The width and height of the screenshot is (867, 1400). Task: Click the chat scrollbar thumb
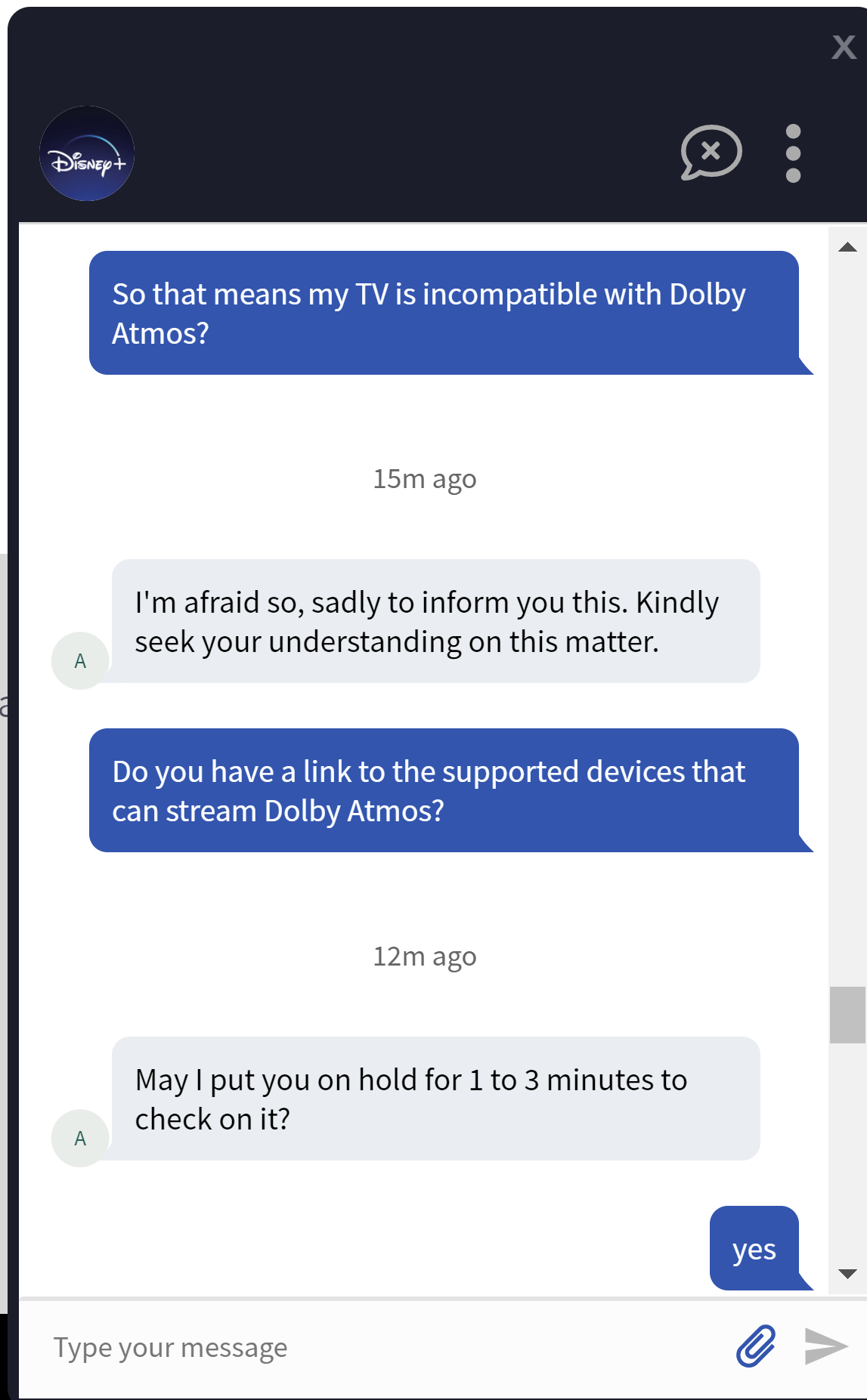click(x=847, y=1015)
